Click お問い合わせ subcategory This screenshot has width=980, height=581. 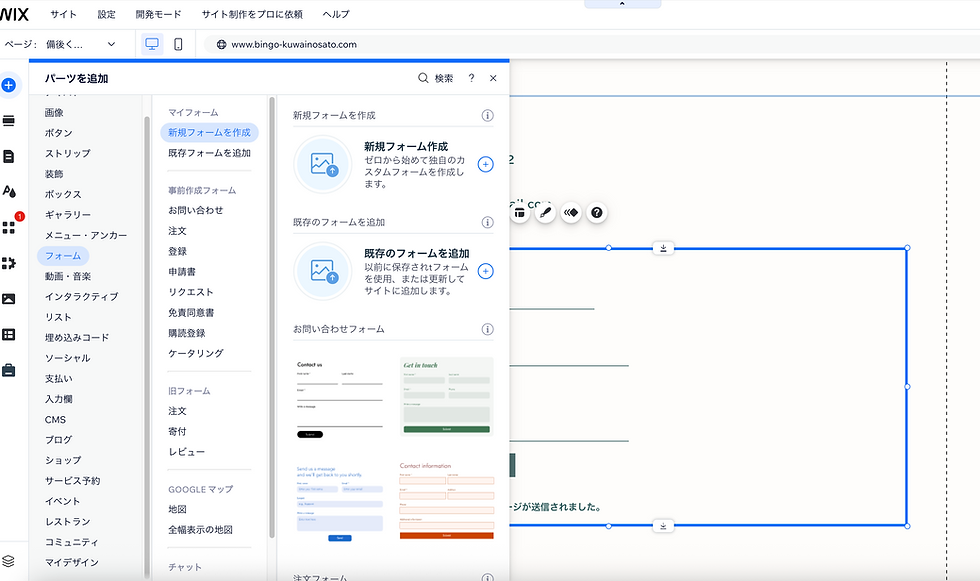point(196,211)
